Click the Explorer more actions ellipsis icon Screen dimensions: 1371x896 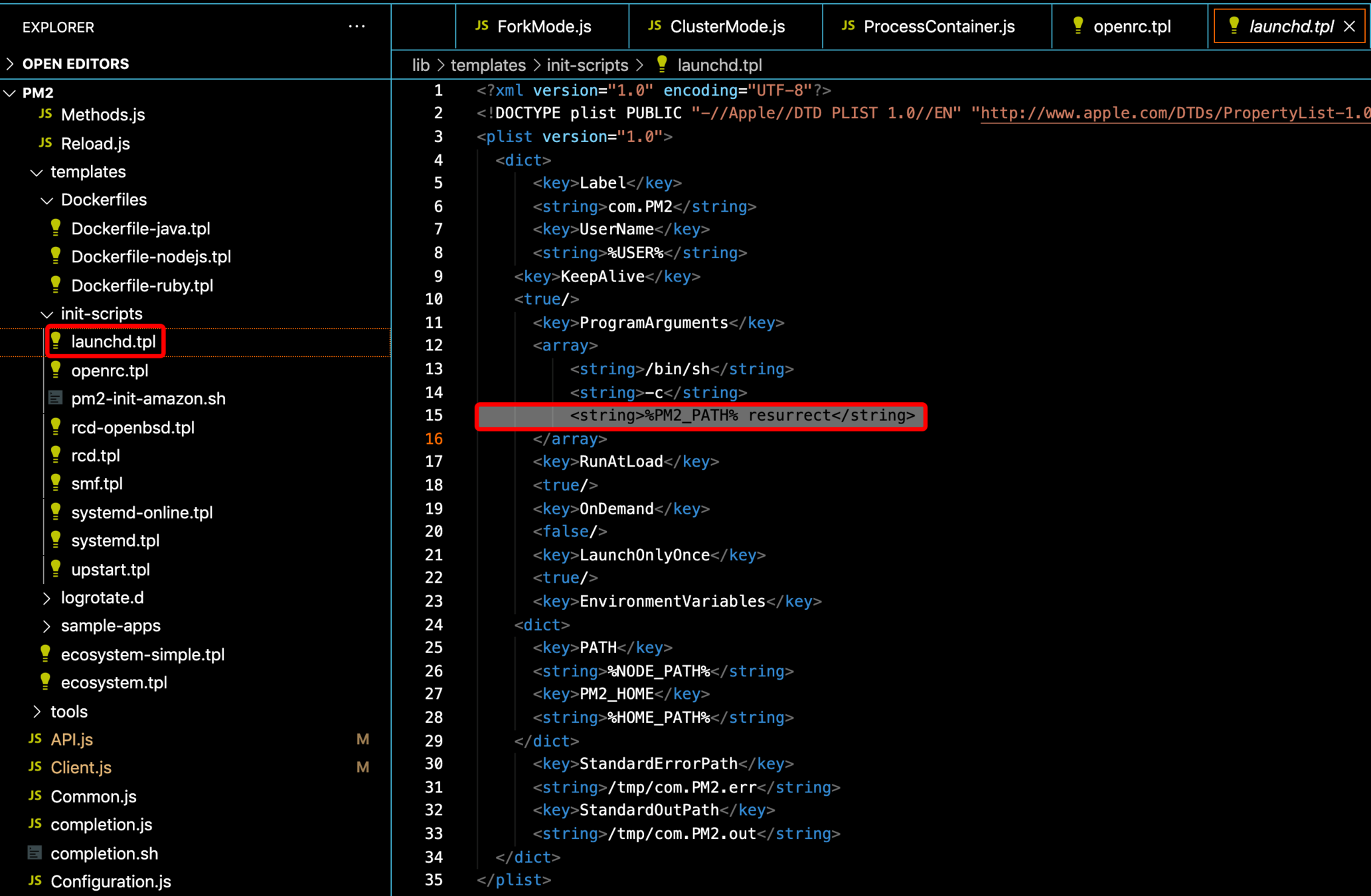pyautogui.click(x=357, y=27)
